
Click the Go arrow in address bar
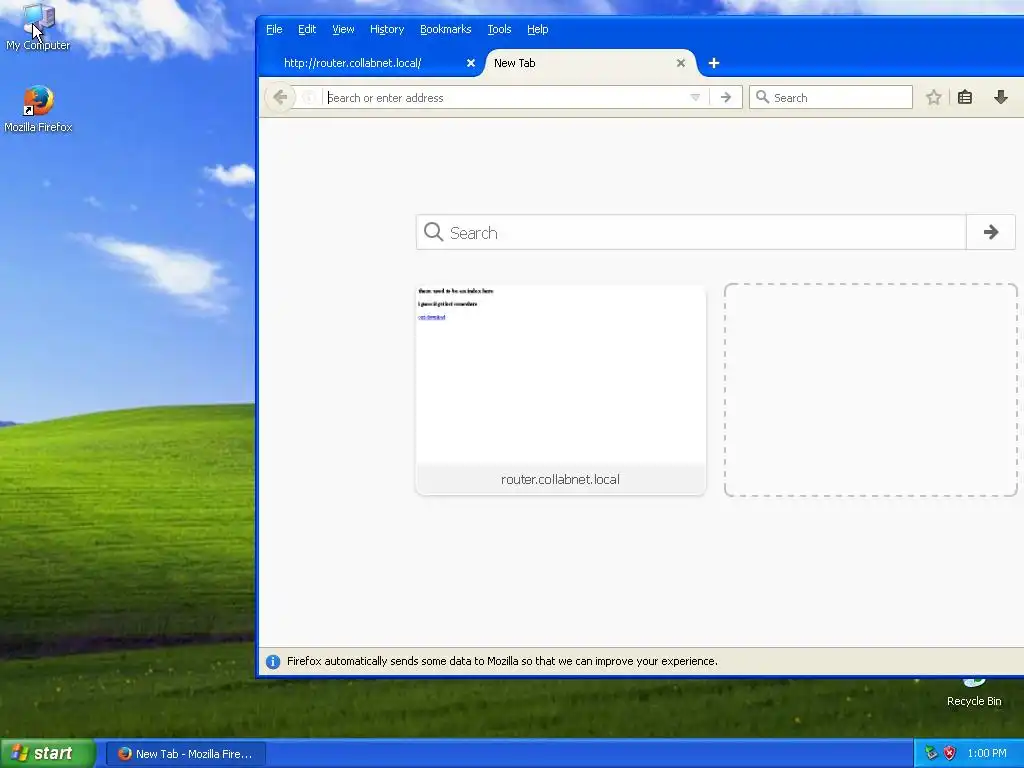coord(726,98)
